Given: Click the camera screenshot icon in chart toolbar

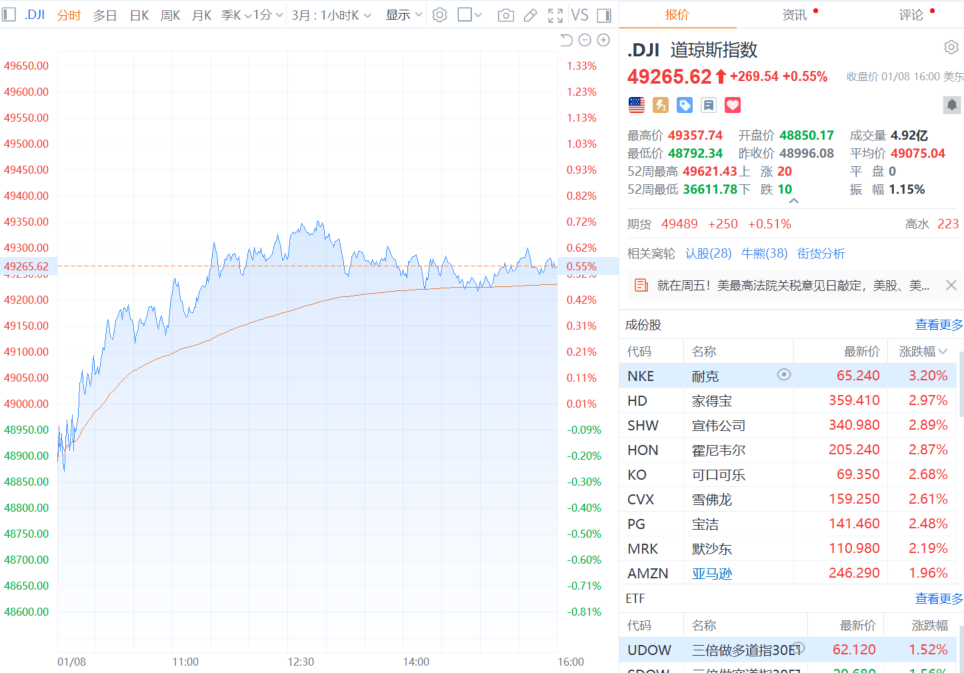Looking at the screenshot, I should click(x=506, y=15).
